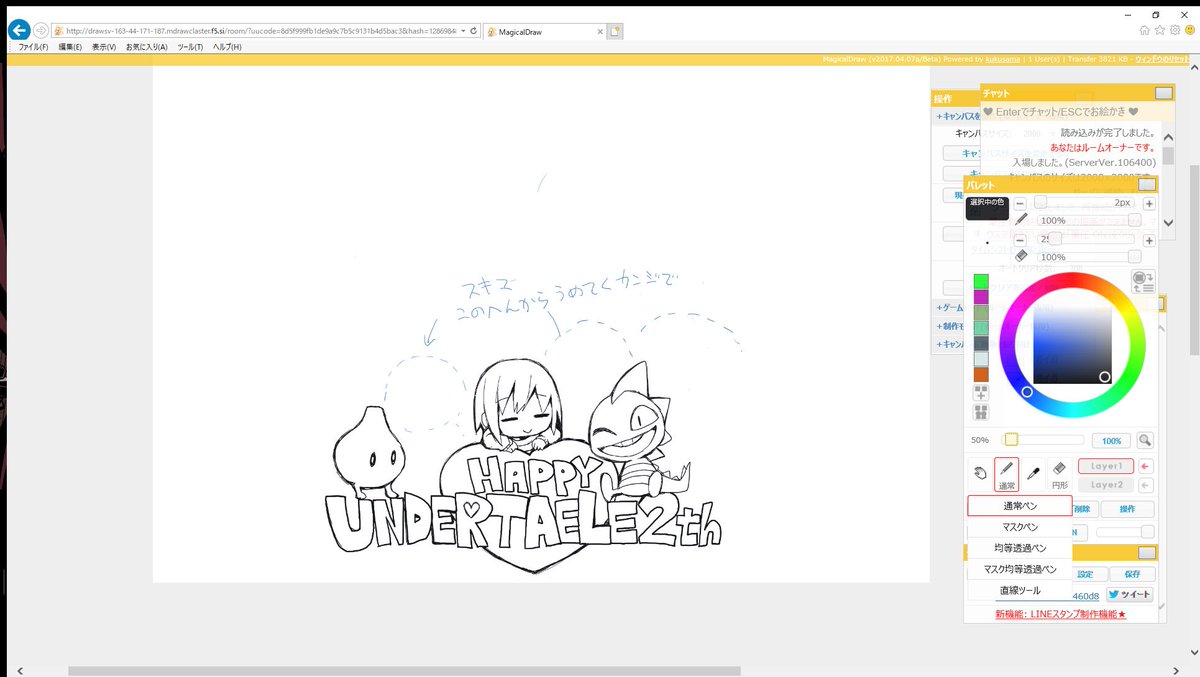Click the horizontal page scrollbar thumb
Image resolution: width=1200 pixels, height=677 pixels.
click(x=404, y=671)
